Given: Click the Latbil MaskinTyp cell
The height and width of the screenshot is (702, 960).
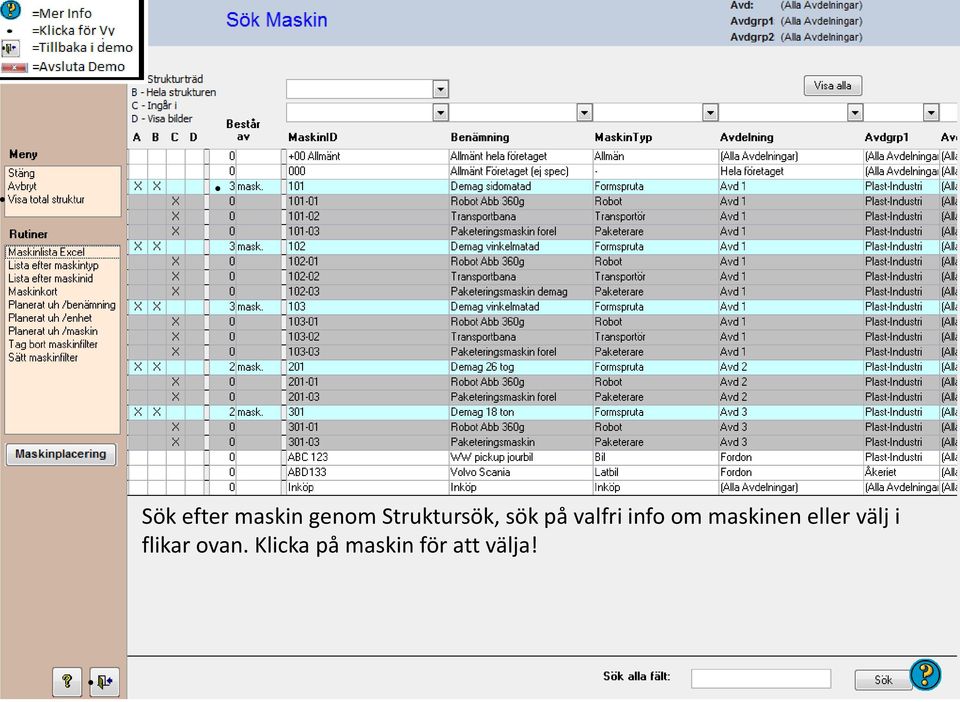Looking at the screenshot, I should click(656, 472).
